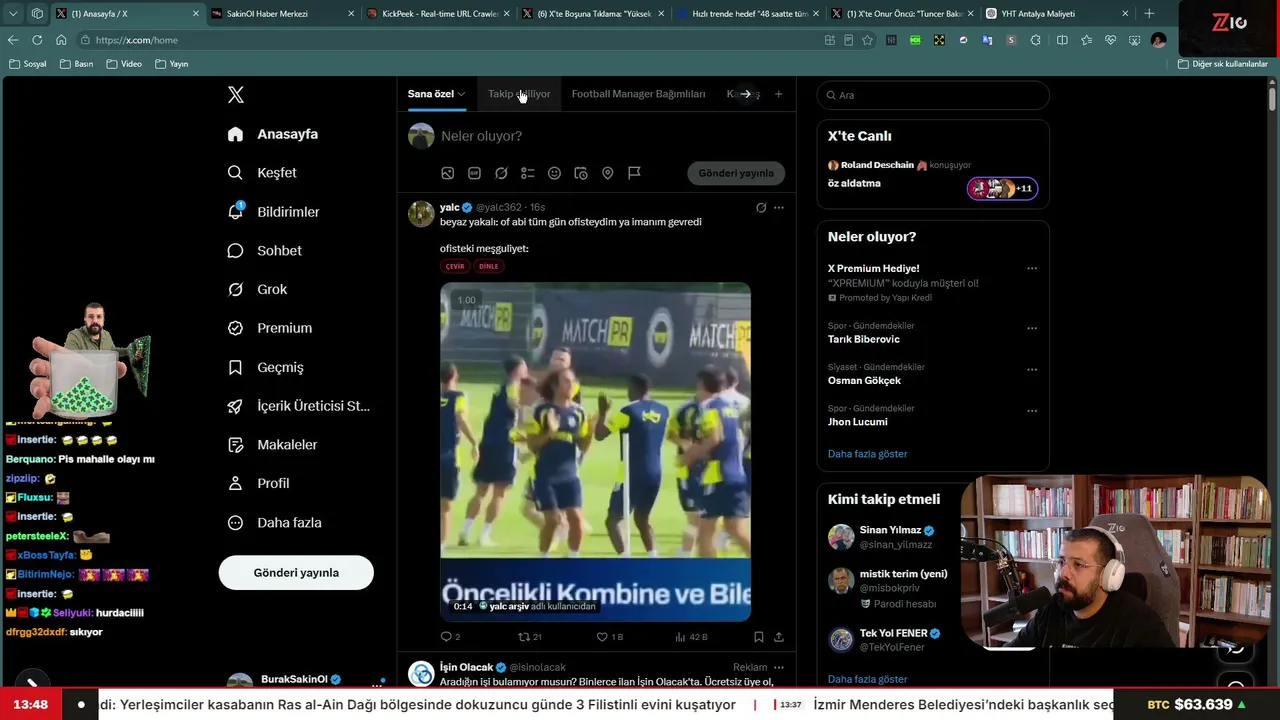Click Daha fazla göster under trends
The height and width of the screenshot is (720, 1280).
click(x=868, y=454)
